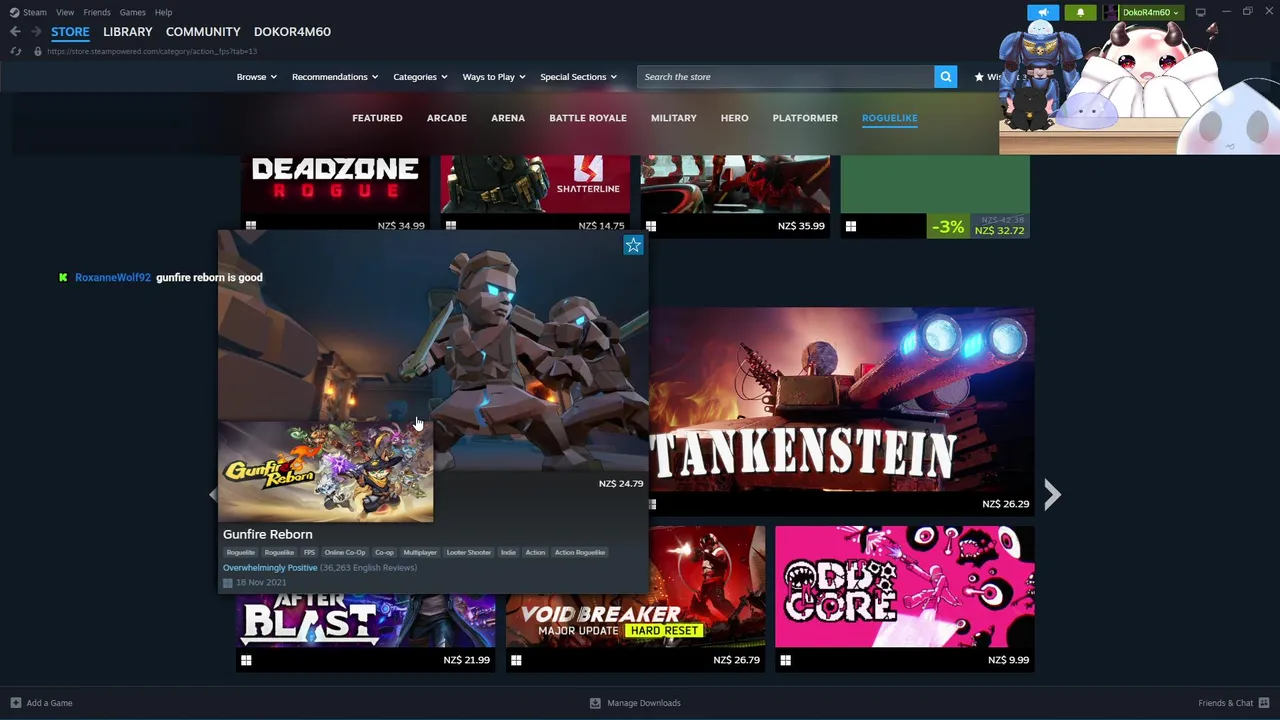Focus the Search the store field

point(785,77)
